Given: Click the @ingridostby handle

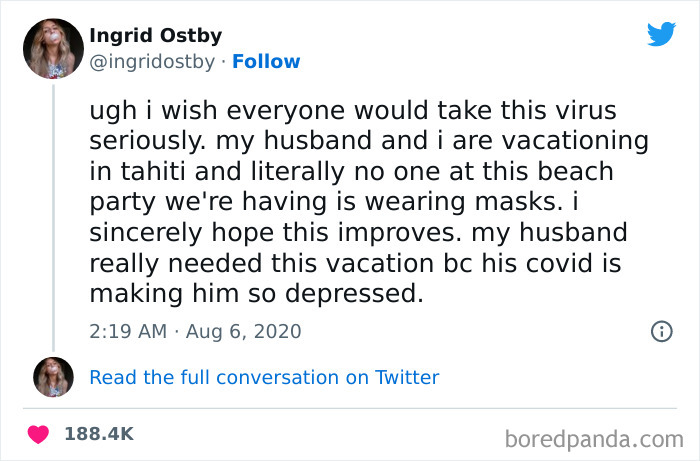Looking at the screenshot, I should (154, 61).
